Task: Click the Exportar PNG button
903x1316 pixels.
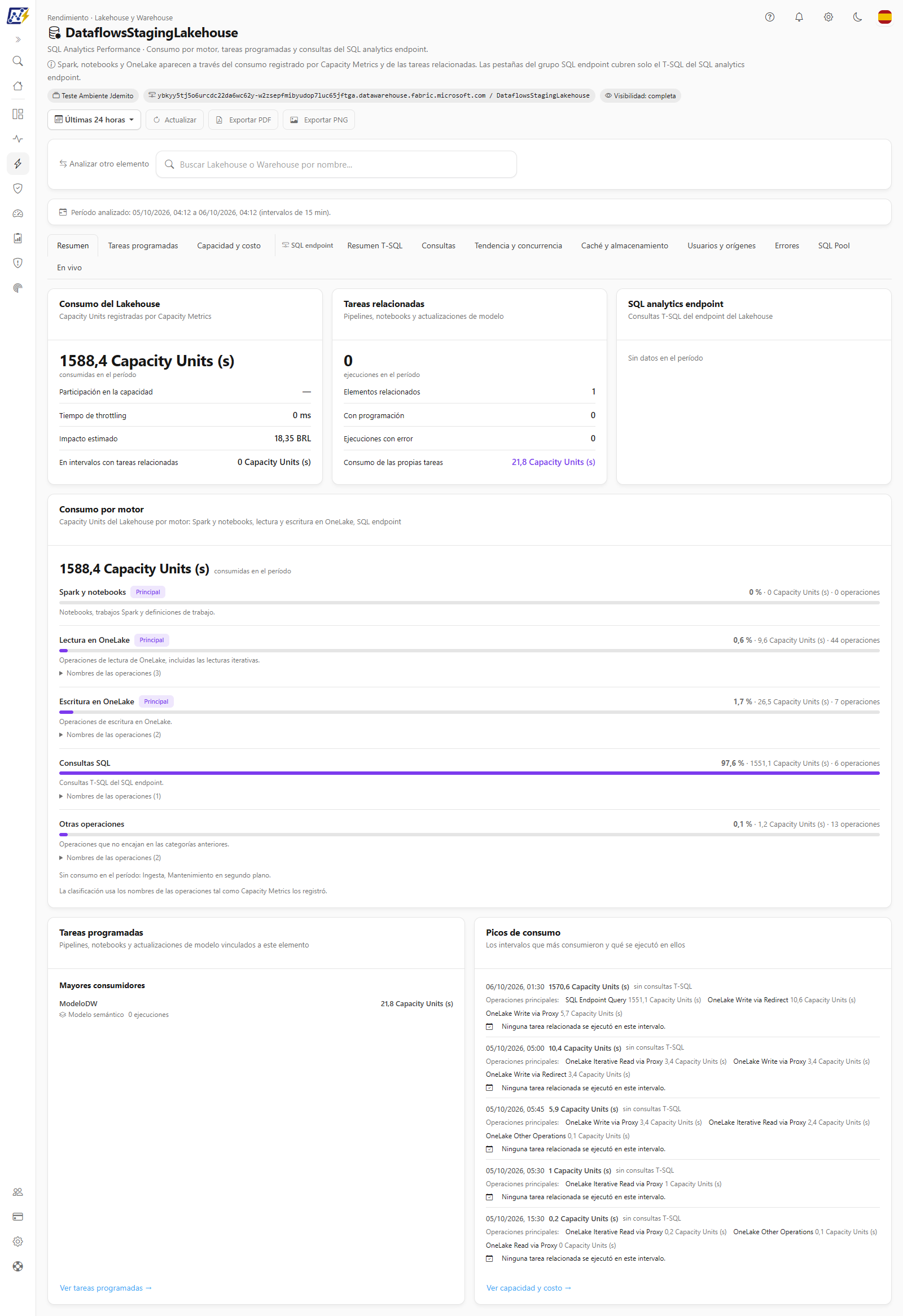Action: coord(319,120)
